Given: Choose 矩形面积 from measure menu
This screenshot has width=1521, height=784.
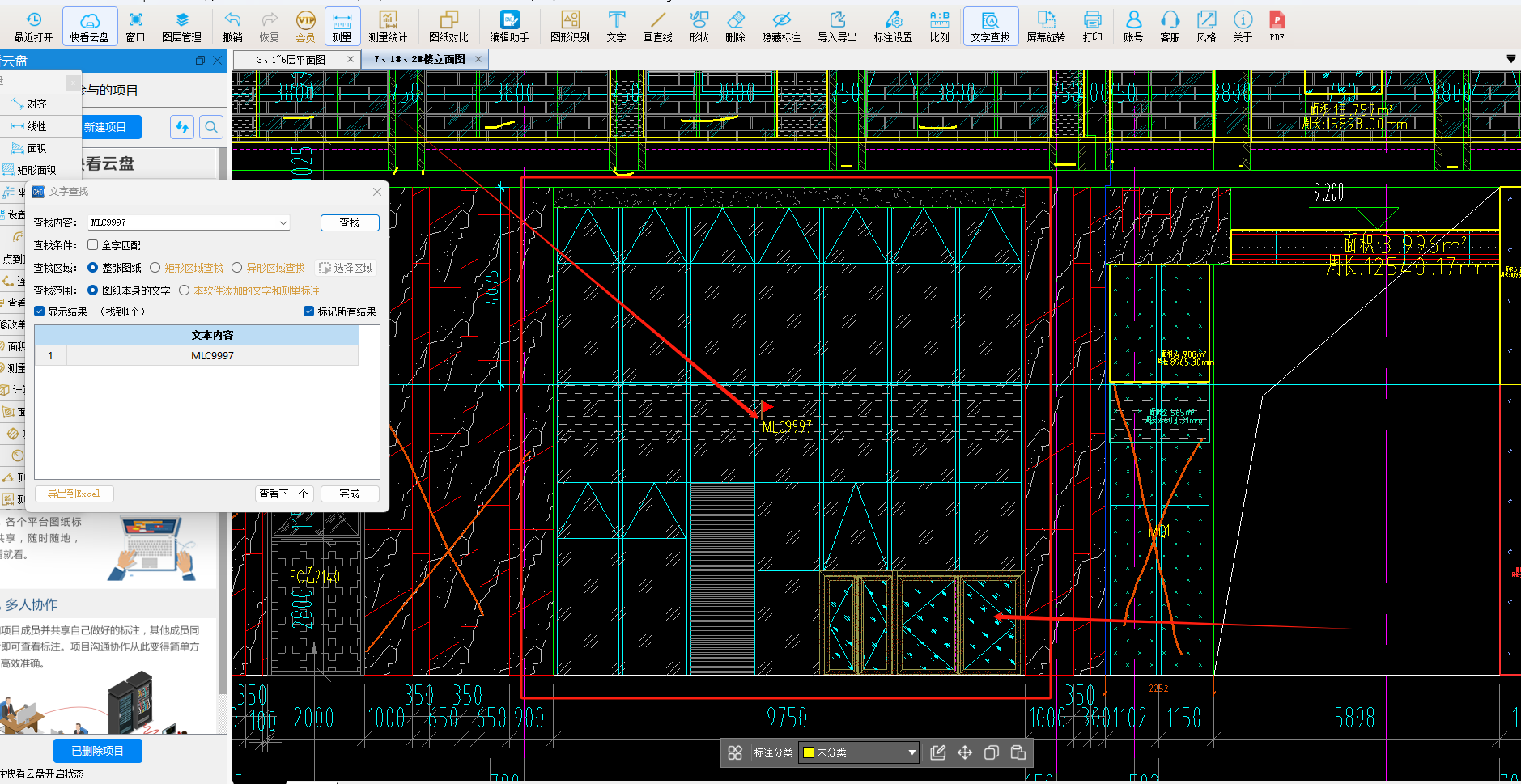Looking at the screenshot, I should (x=36, y=170).
